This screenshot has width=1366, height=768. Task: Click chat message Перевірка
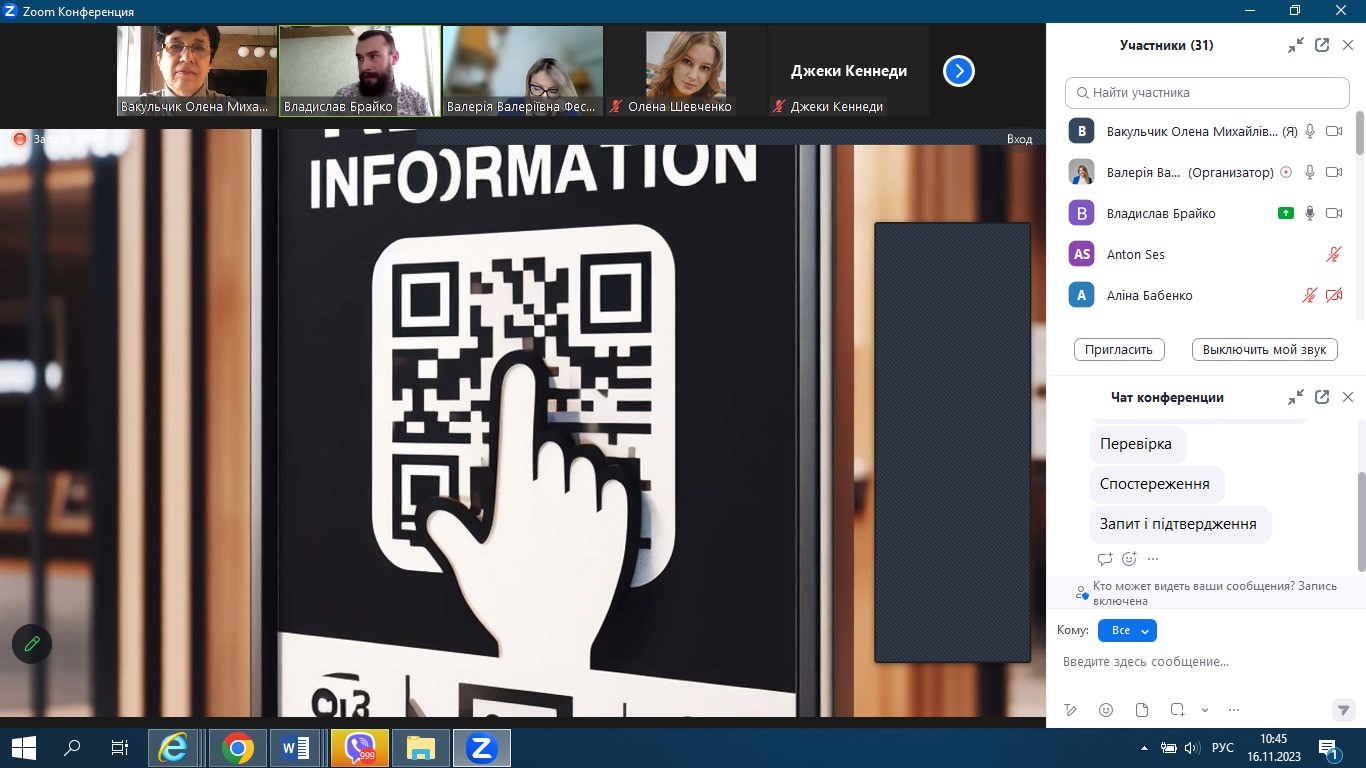click(1136, 444)
